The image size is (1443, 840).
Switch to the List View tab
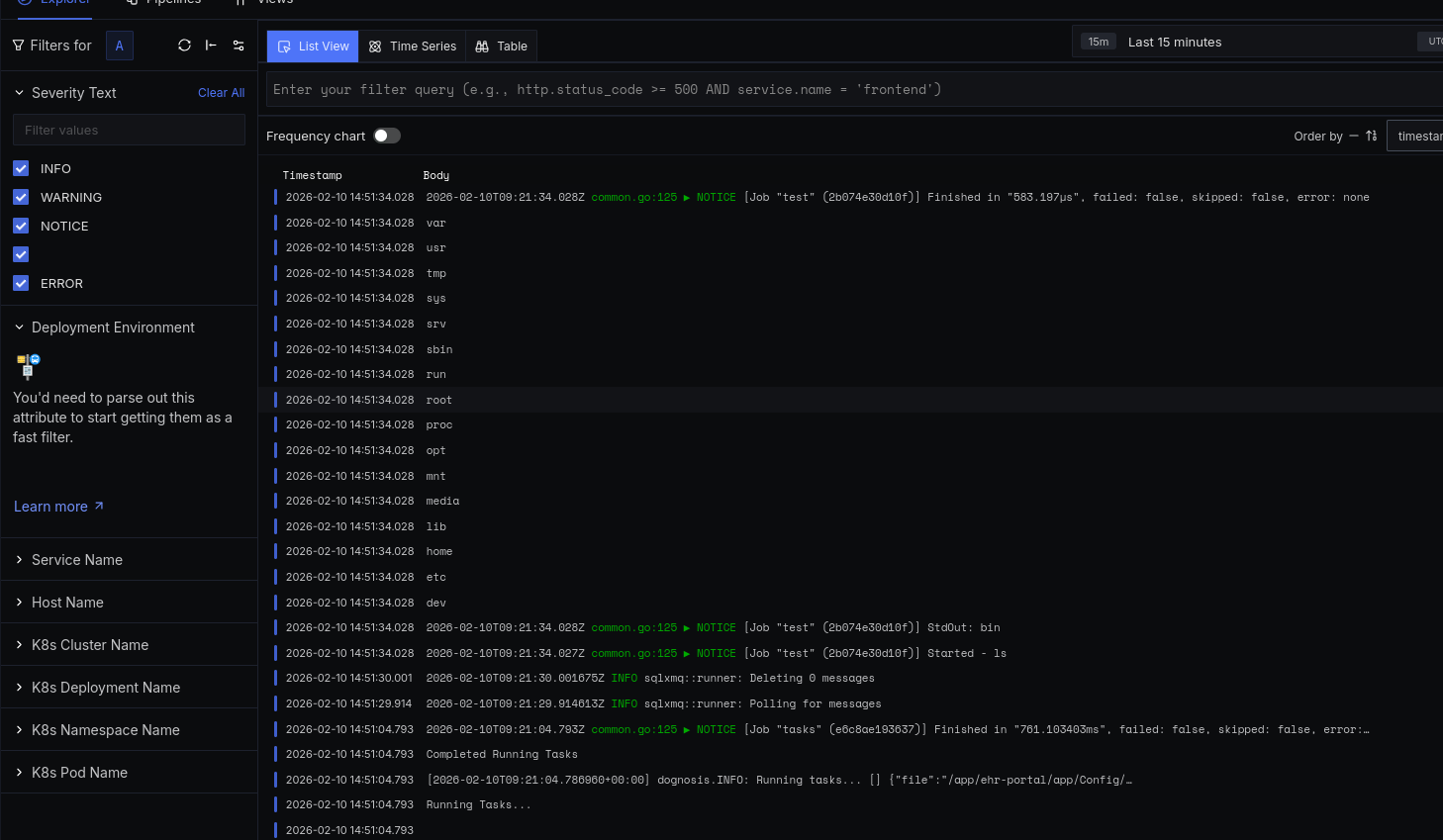[x=313, y=47]
